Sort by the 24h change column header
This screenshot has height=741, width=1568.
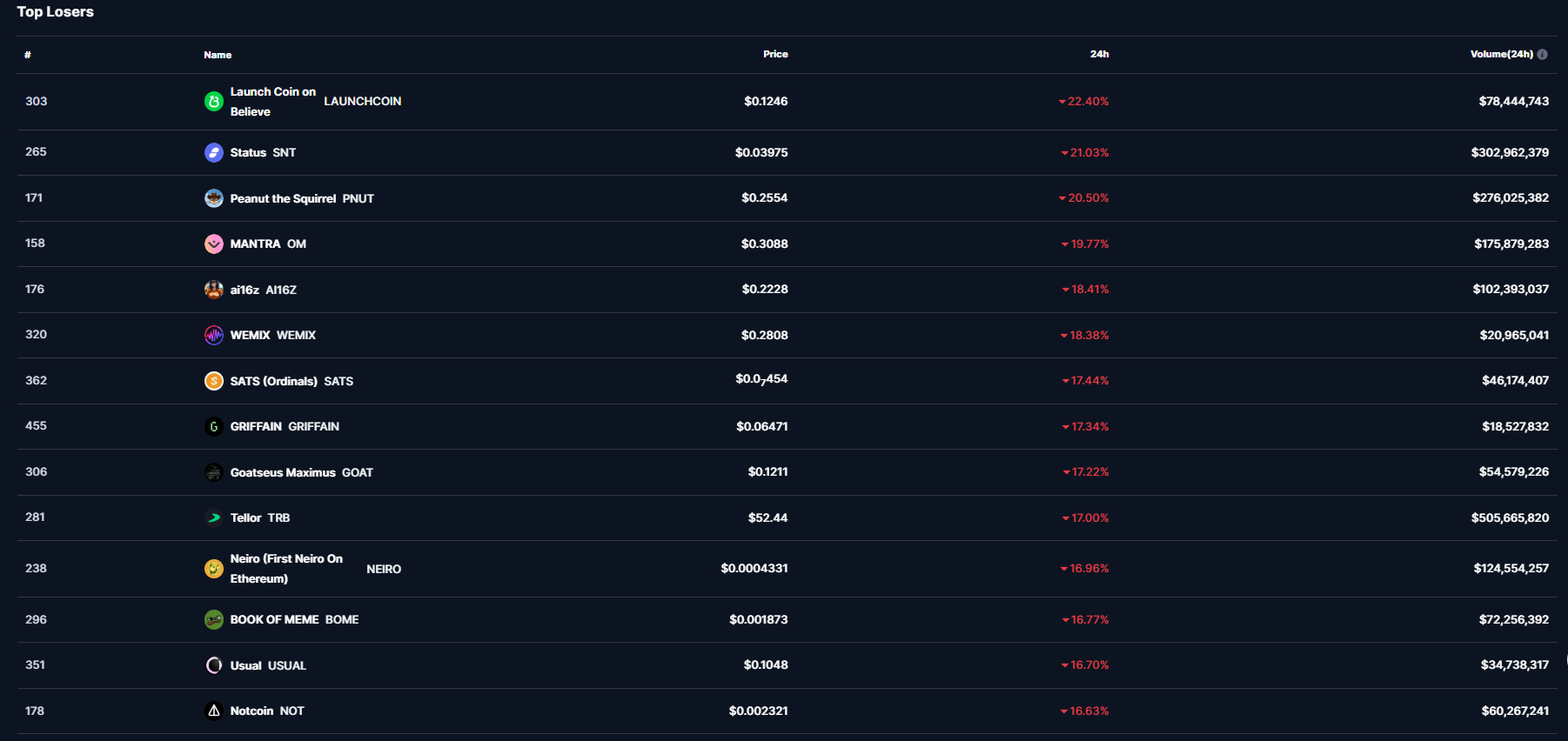pyautogui.click(x=1099, y=54)
